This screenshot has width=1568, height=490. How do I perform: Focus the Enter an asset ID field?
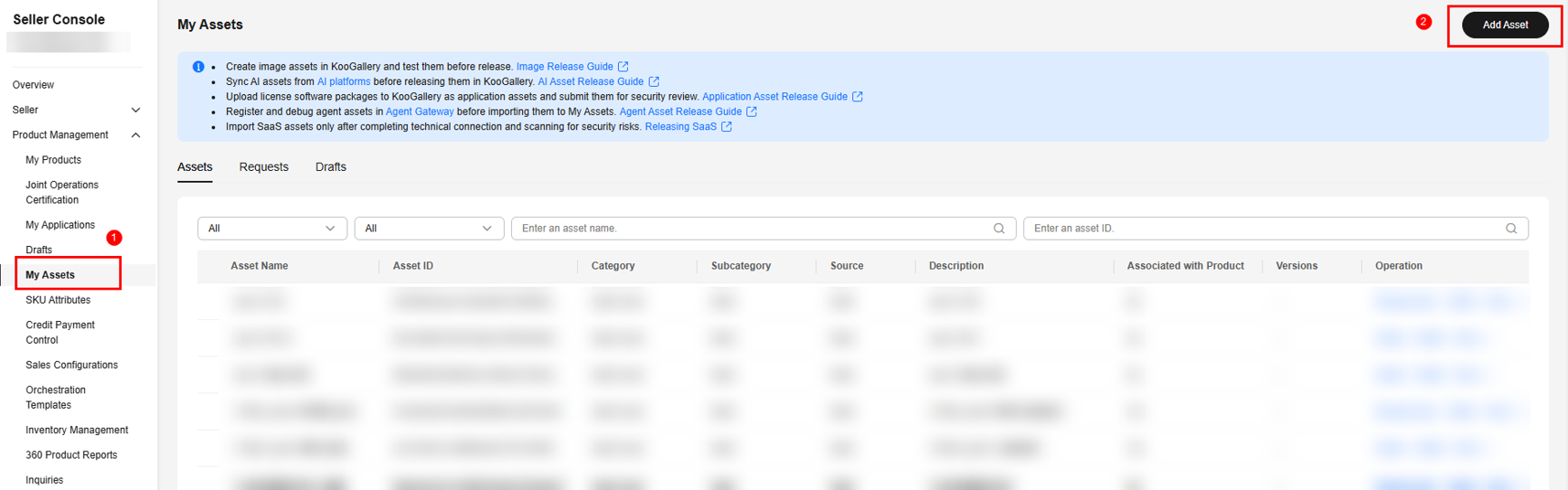point(1275,229)
